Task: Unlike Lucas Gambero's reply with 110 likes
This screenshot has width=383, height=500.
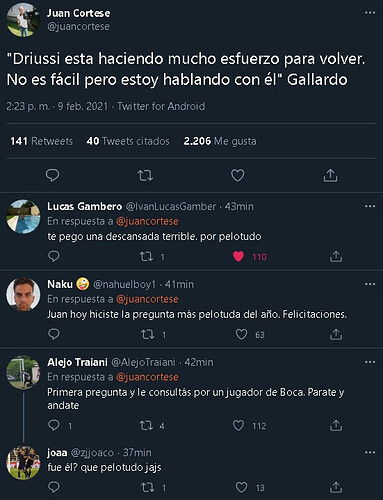Action: (x=238, y=256)
